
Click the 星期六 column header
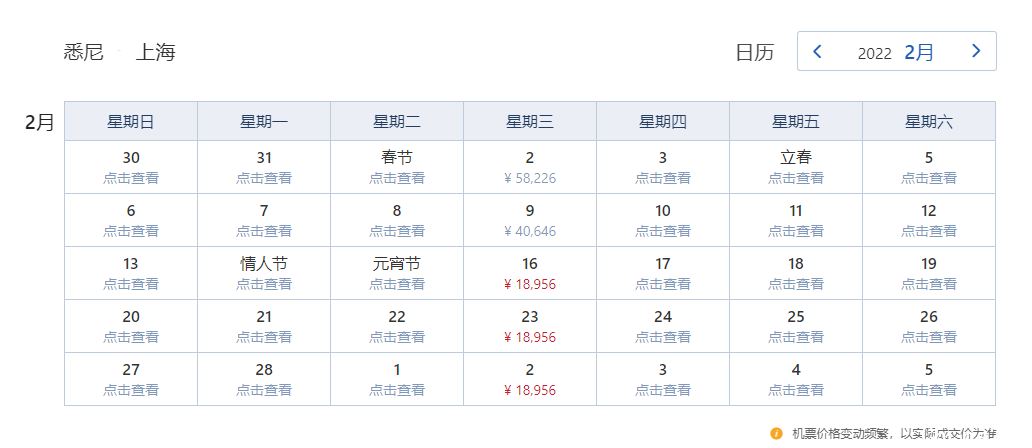[x=929, y=121]
